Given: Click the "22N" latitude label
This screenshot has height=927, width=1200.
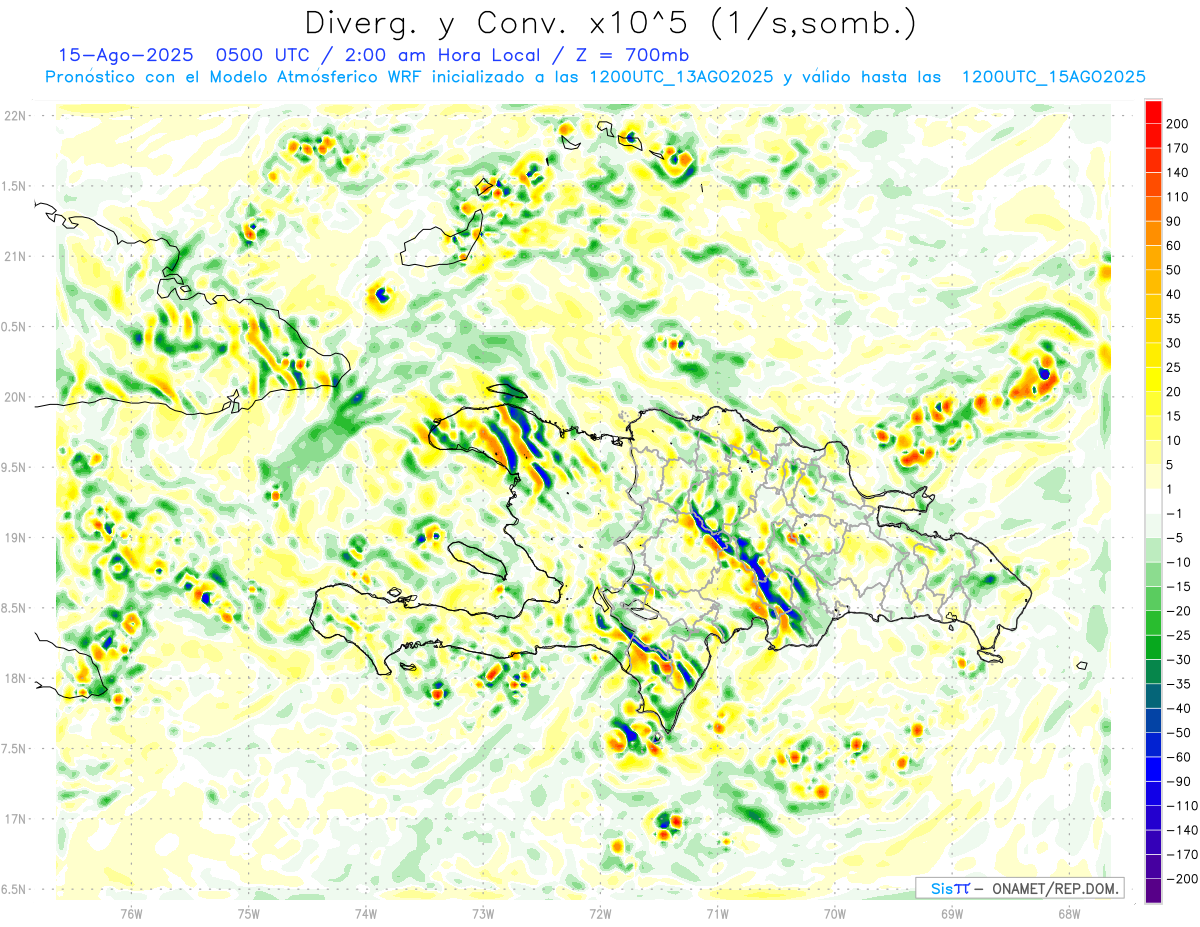Looking at the screenshot, I should click(15, 115).
